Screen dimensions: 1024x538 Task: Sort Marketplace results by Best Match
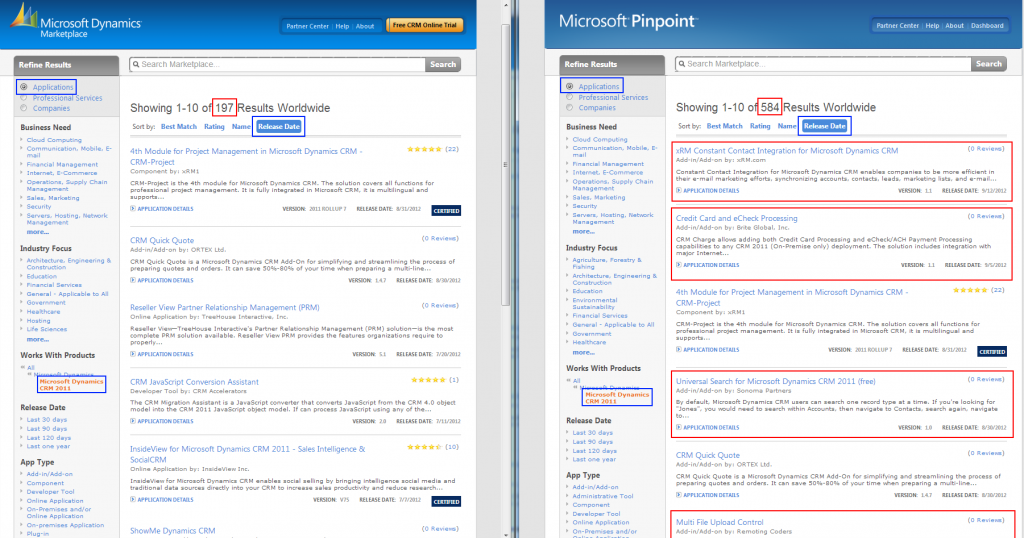(x=179, y=127)
